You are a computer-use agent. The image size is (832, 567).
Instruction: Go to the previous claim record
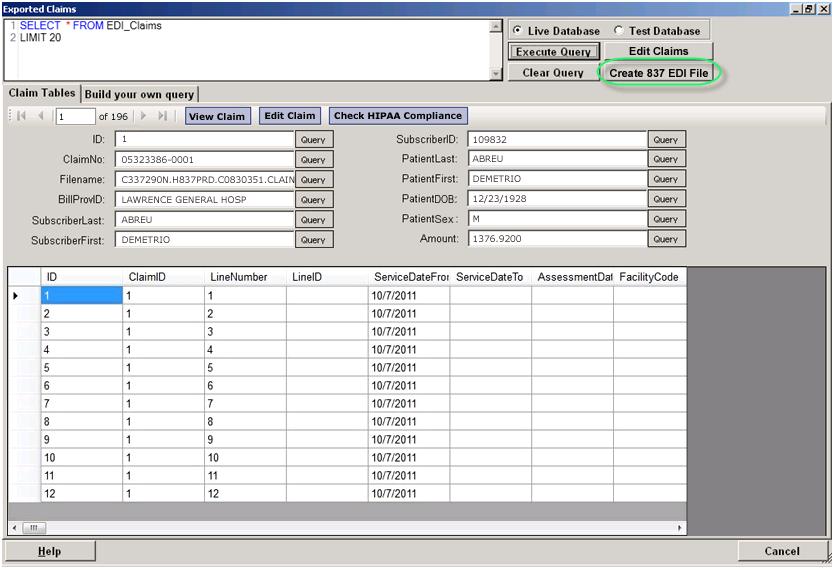[41, 116]
